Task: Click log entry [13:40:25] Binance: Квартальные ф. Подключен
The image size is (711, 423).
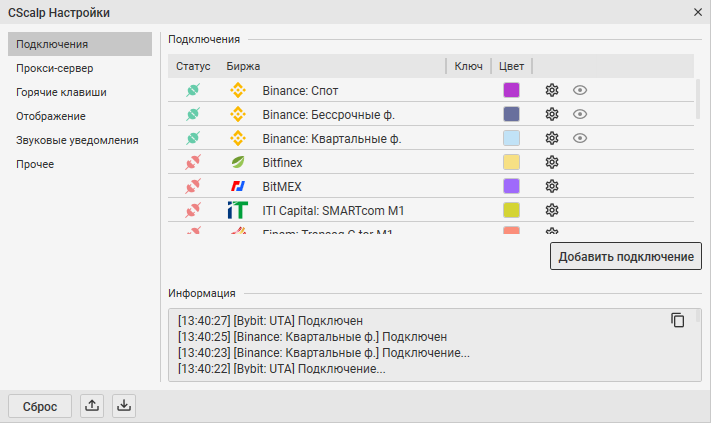Action: click(312, 337)
